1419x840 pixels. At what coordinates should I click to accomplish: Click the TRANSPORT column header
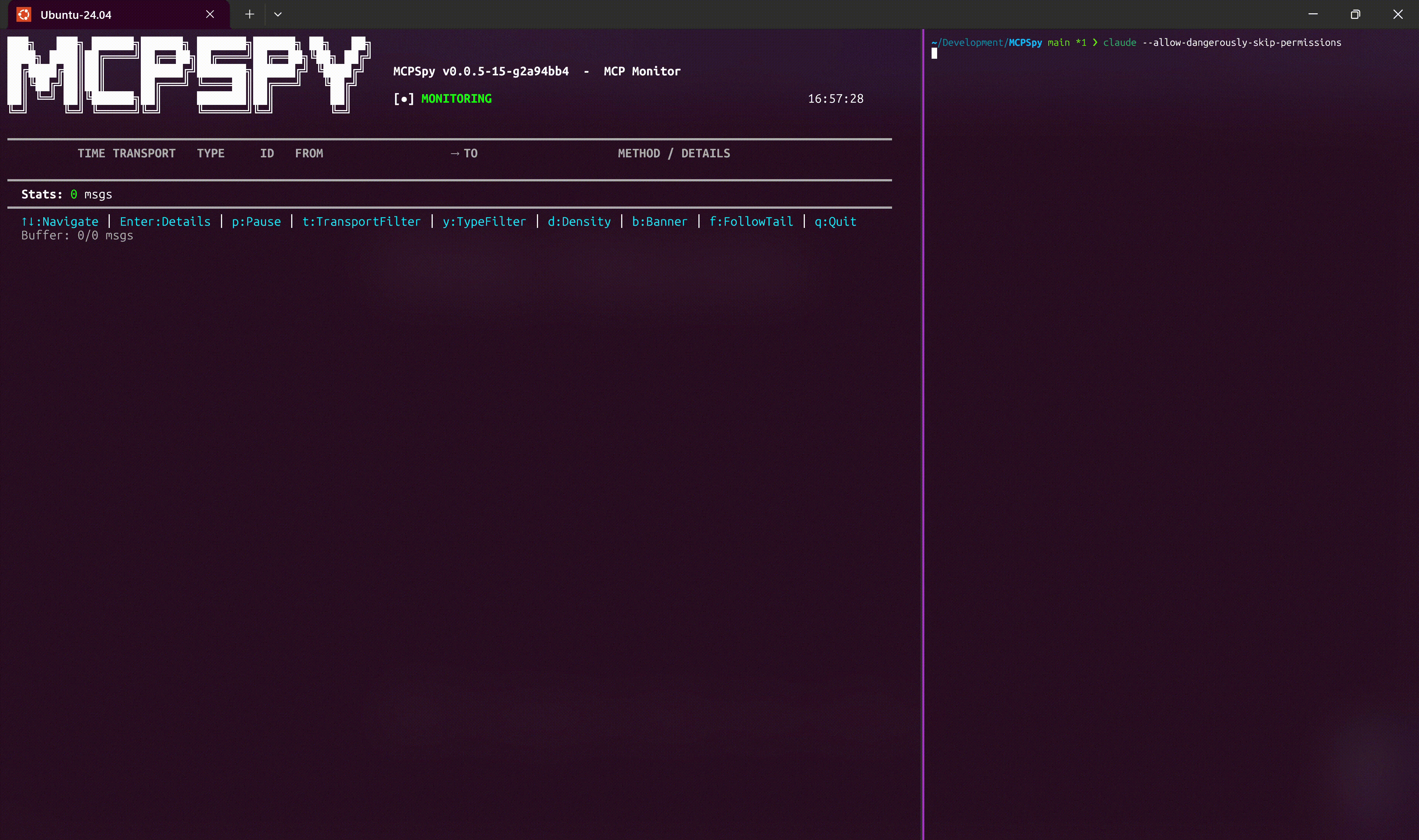144,153
